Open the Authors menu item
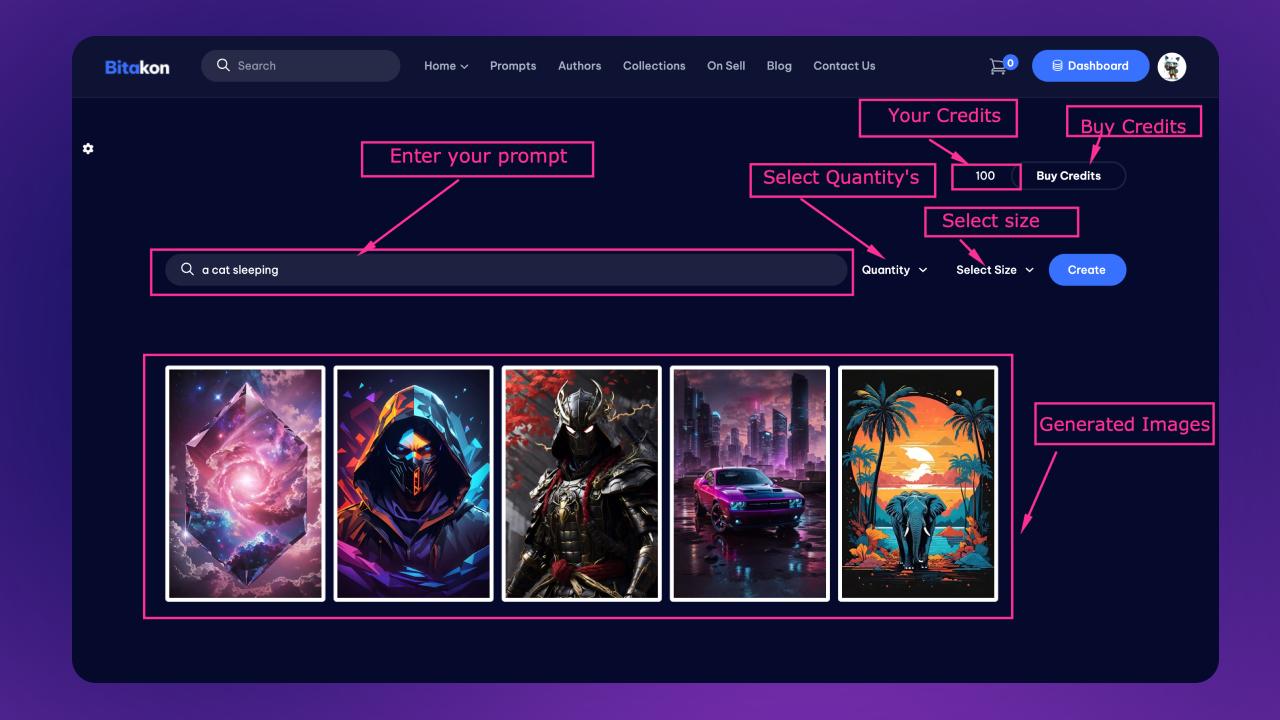1280x720 pixels. 580,66
